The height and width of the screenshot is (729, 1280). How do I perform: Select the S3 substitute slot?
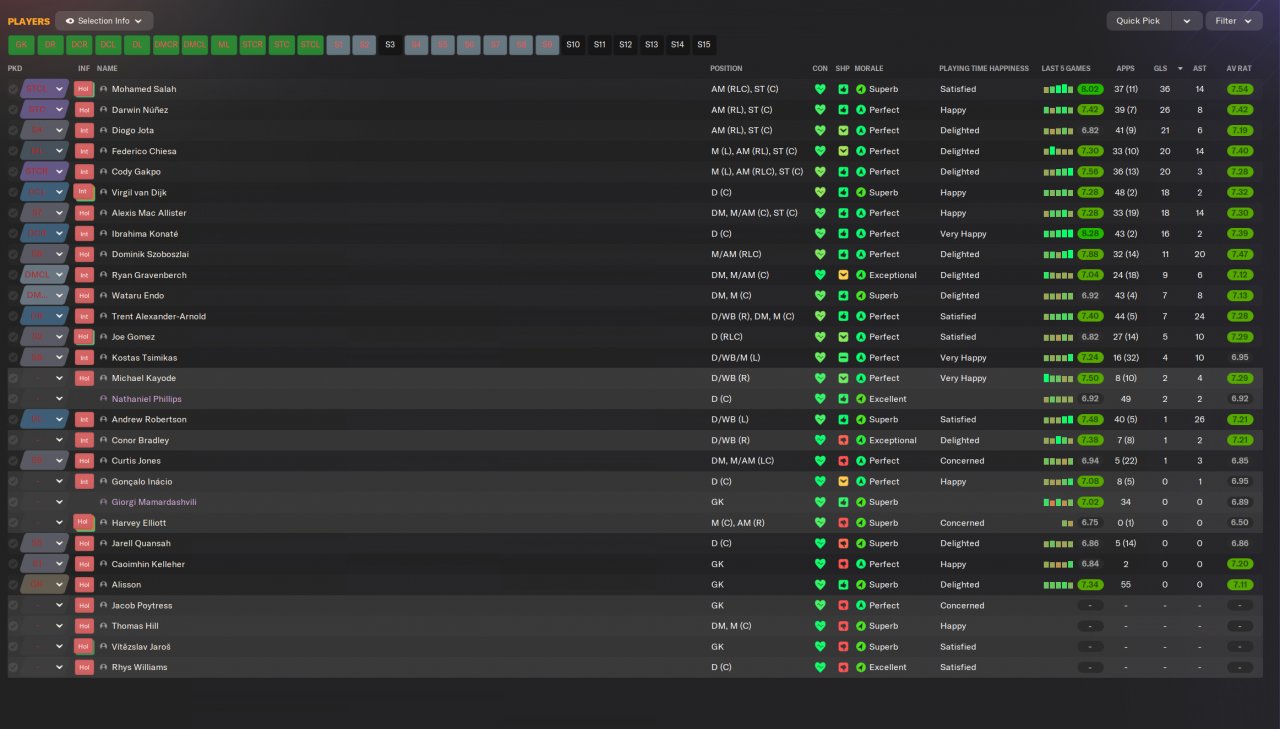(390, 45)
